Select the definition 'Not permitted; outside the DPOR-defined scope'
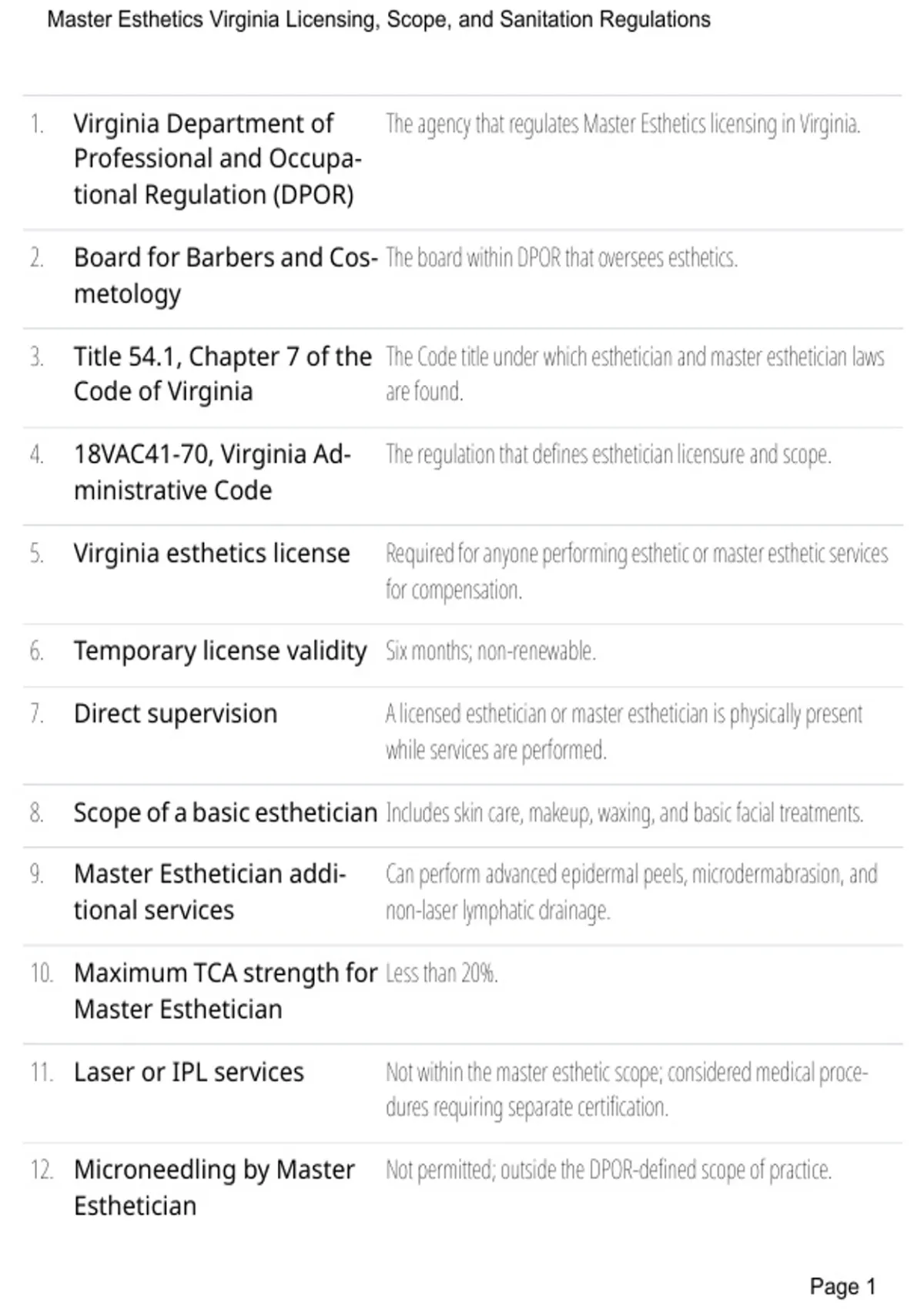This screenshot has height=1309, width=924. click(608, 1170)
